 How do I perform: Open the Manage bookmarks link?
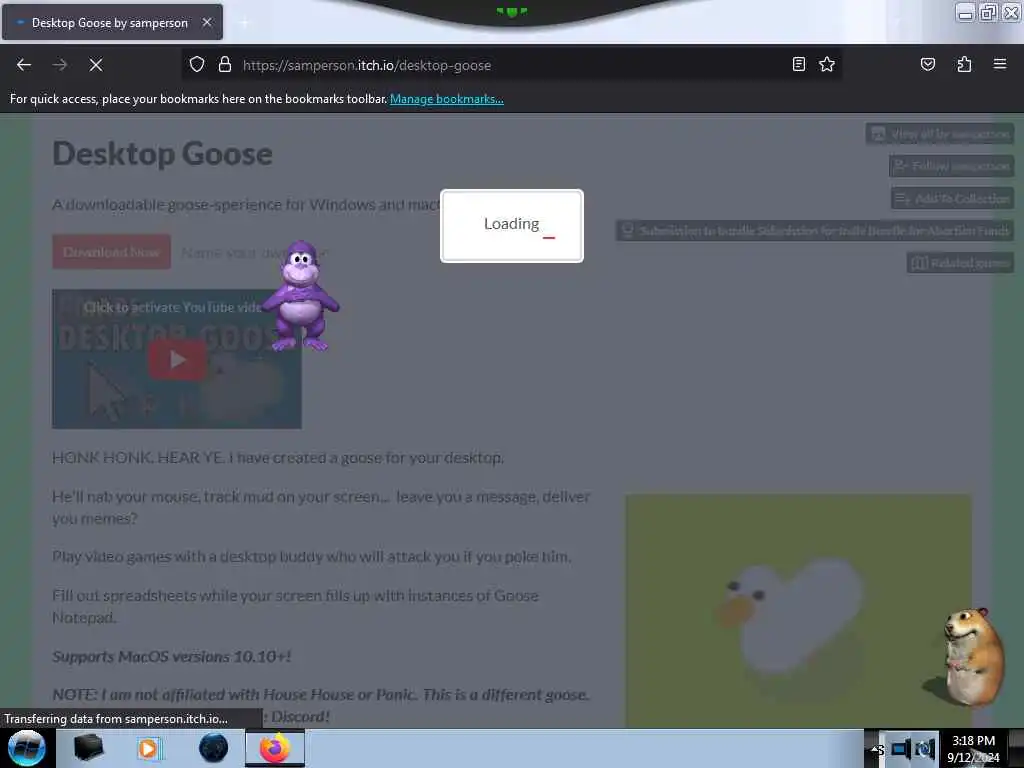coord(447,99)
